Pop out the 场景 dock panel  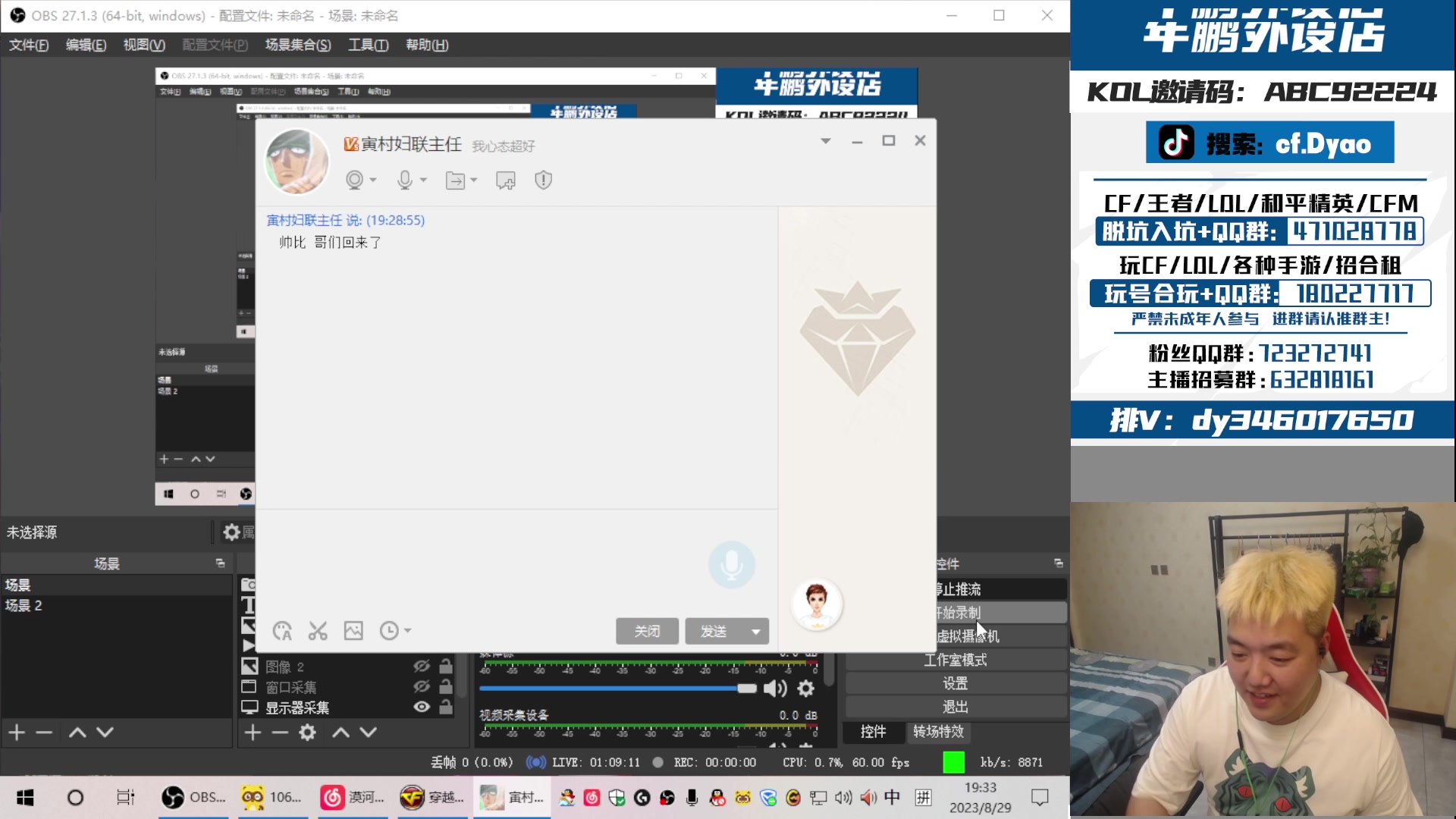221,563
